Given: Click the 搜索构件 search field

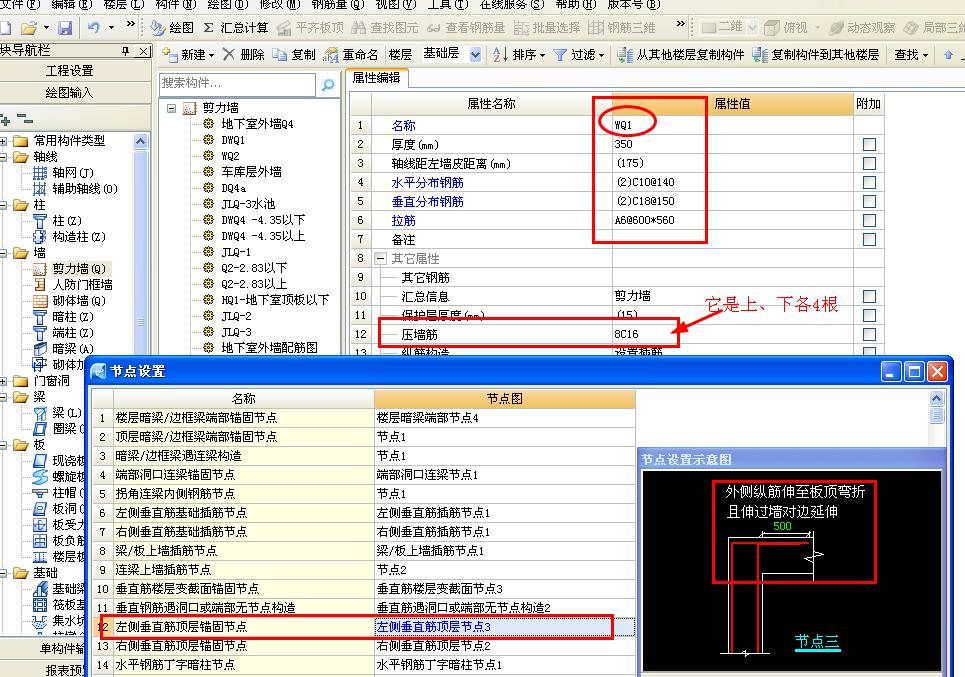Looking at the screenshot, I should click(x=238, y=84).
